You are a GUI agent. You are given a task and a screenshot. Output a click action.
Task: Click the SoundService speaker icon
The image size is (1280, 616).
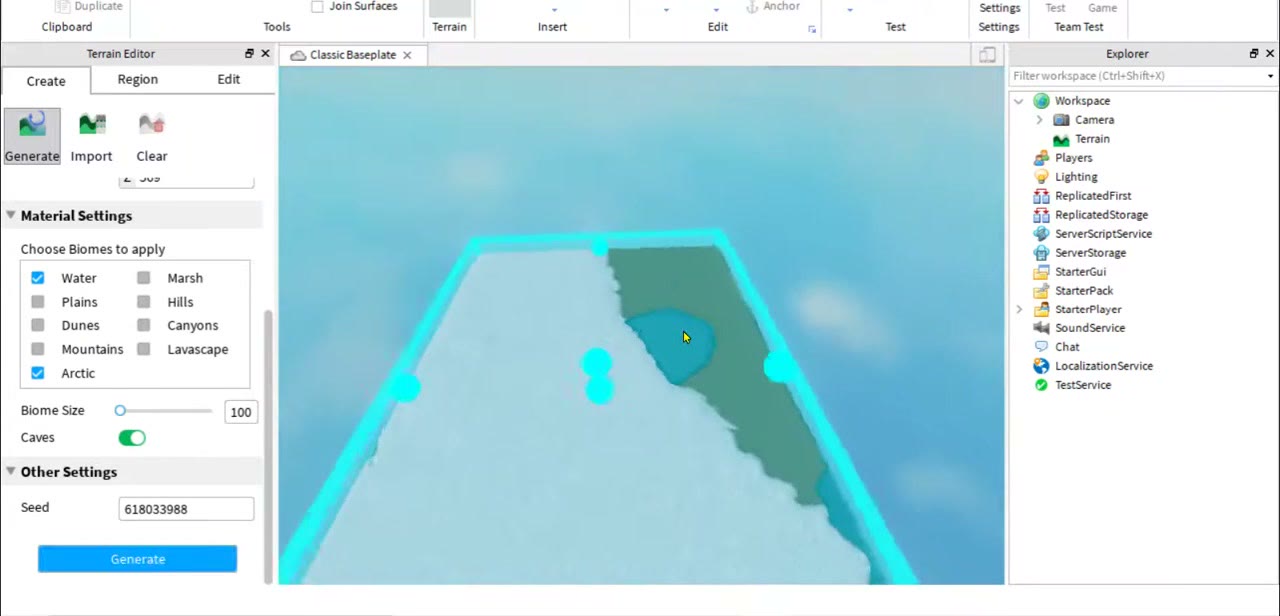pyautogui.click(x=1041, y=328)
